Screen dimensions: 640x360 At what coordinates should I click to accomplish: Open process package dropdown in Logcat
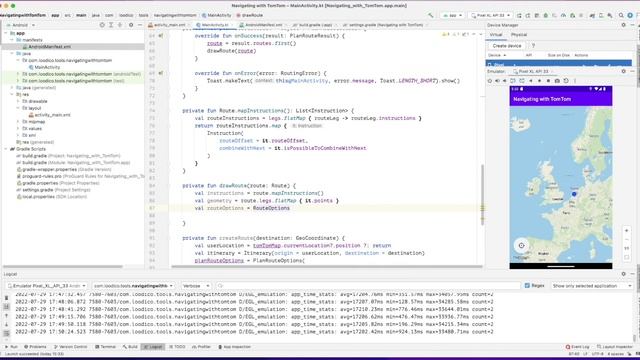[133, 286]
